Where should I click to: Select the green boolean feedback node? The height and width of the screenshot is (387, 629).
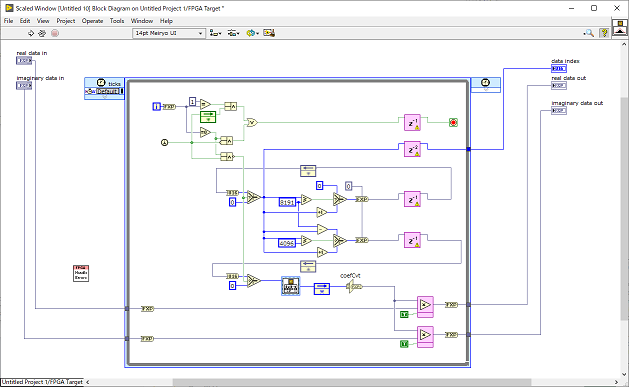pyautogui.click(x=208, y=117)
